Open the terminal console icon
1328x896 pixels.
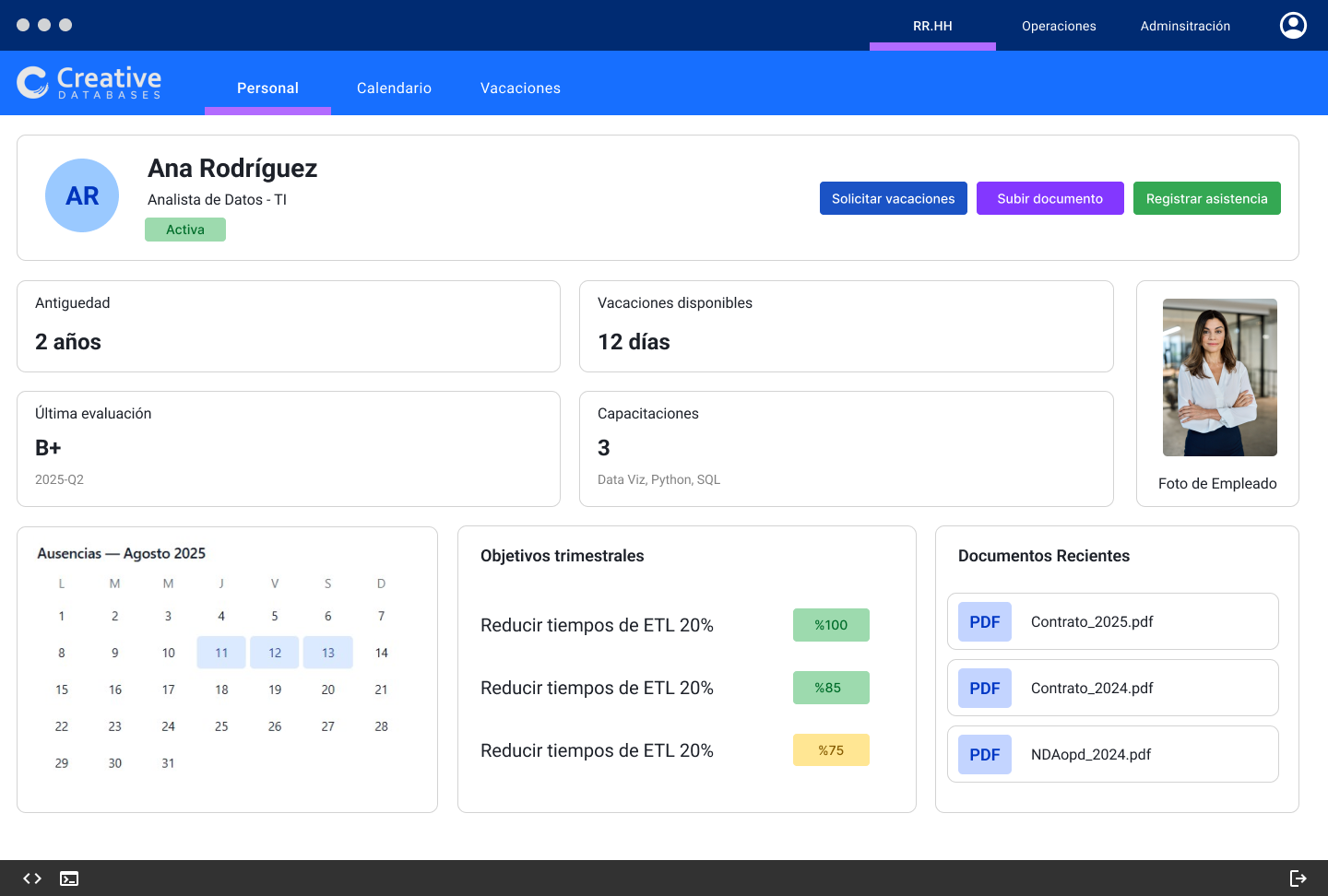69,878
